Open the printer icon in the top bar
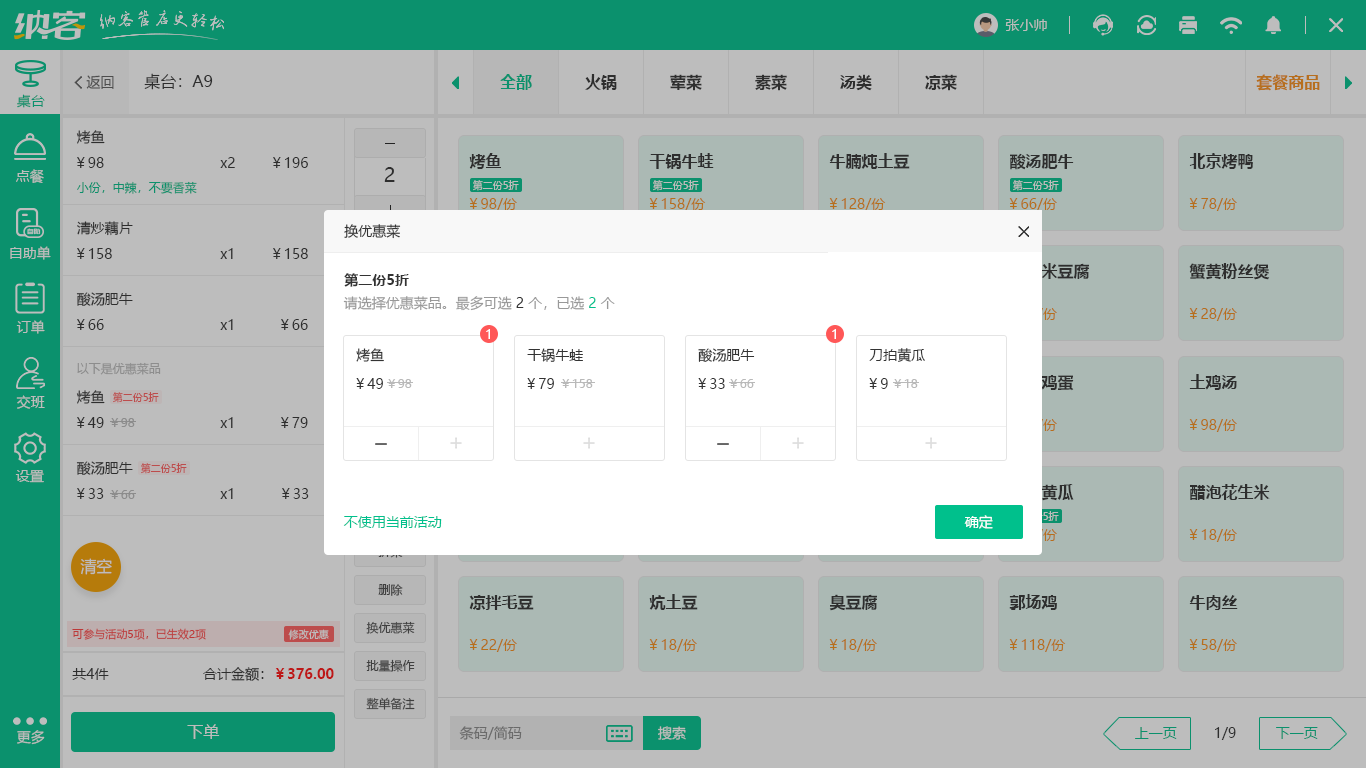1366x768 pixels. (1188, 25)
